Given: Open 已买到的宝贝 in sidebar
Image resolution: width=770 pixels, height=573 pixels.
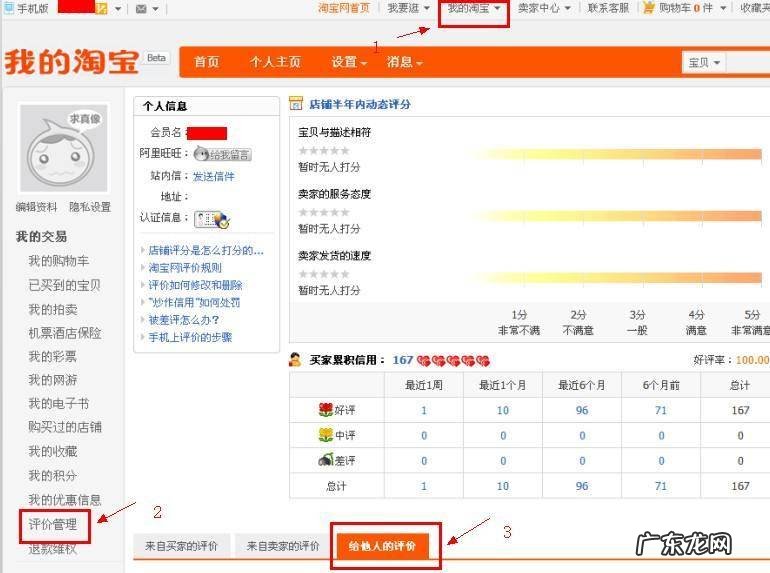Looking at the screenshot, I should [64, 285].
